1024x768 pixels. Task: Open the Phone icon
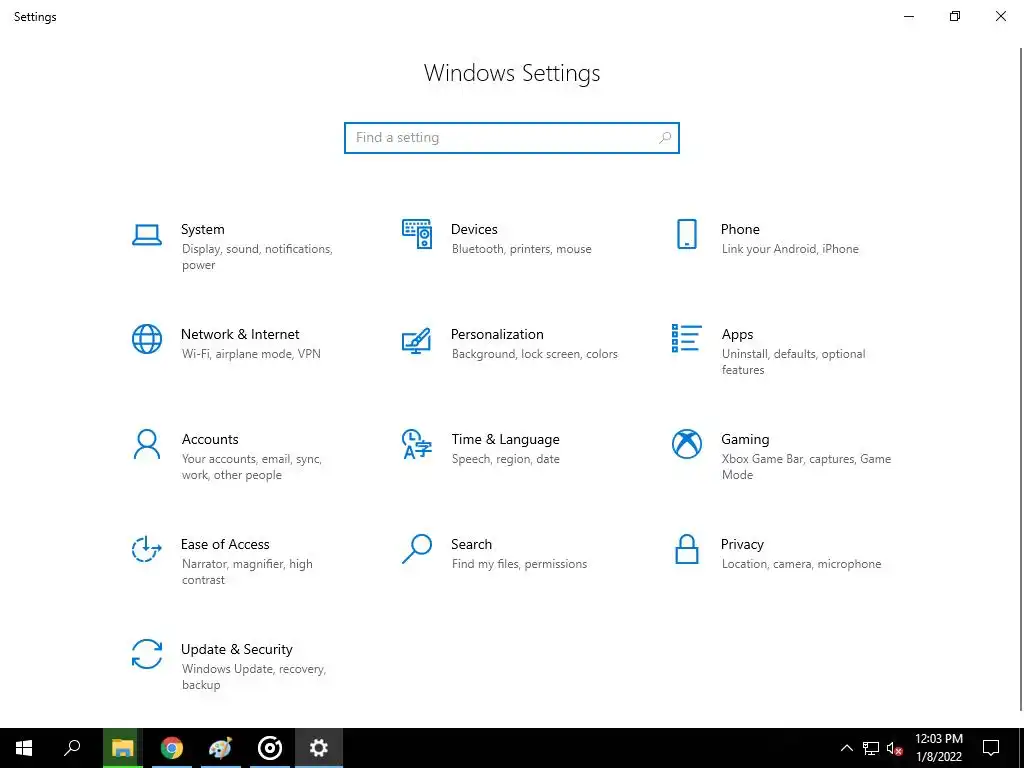[x=686, y=234]
